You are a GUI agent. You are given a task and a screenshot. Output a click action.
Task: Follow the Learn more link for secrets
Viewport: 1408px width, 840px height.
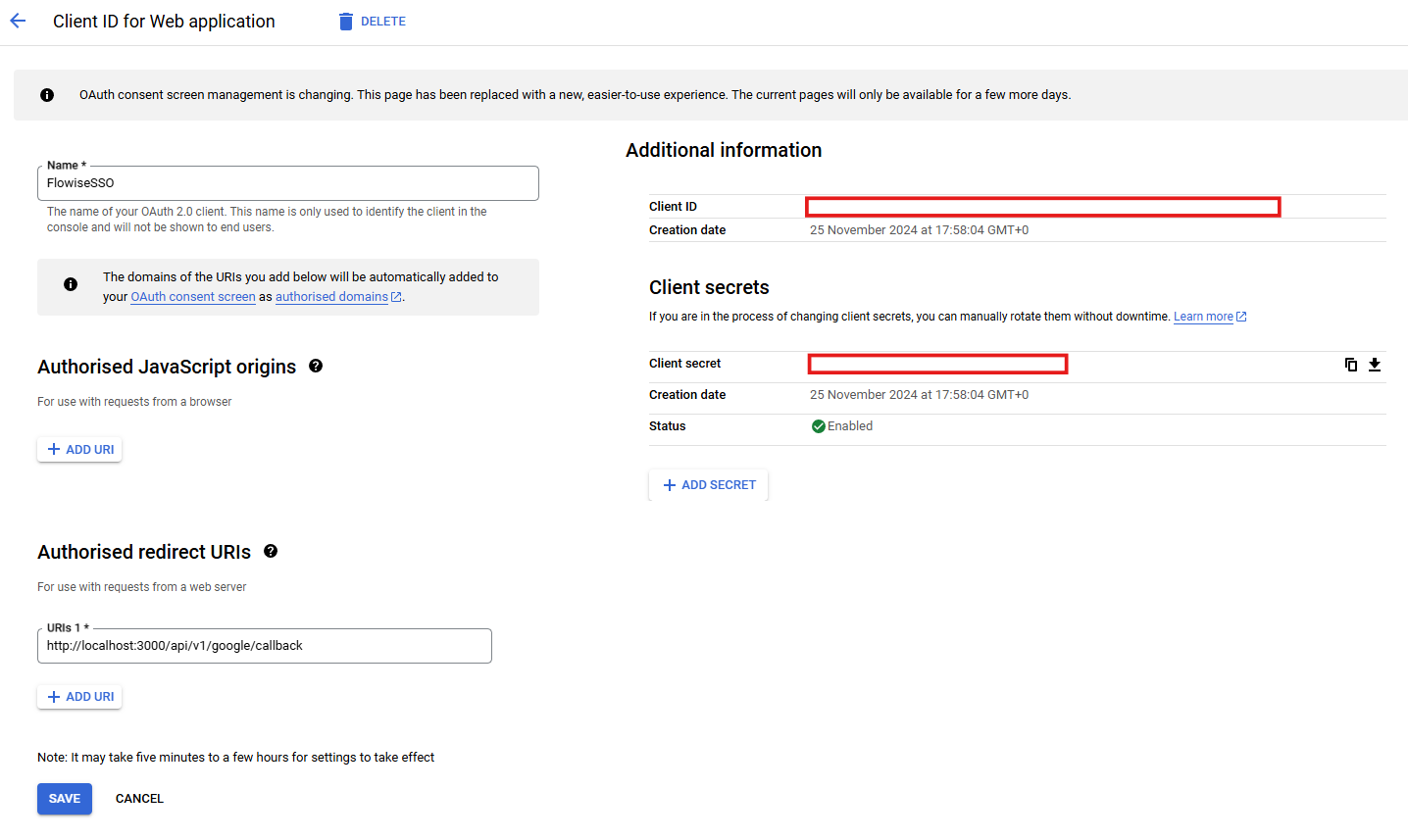tap(1203, 317)
